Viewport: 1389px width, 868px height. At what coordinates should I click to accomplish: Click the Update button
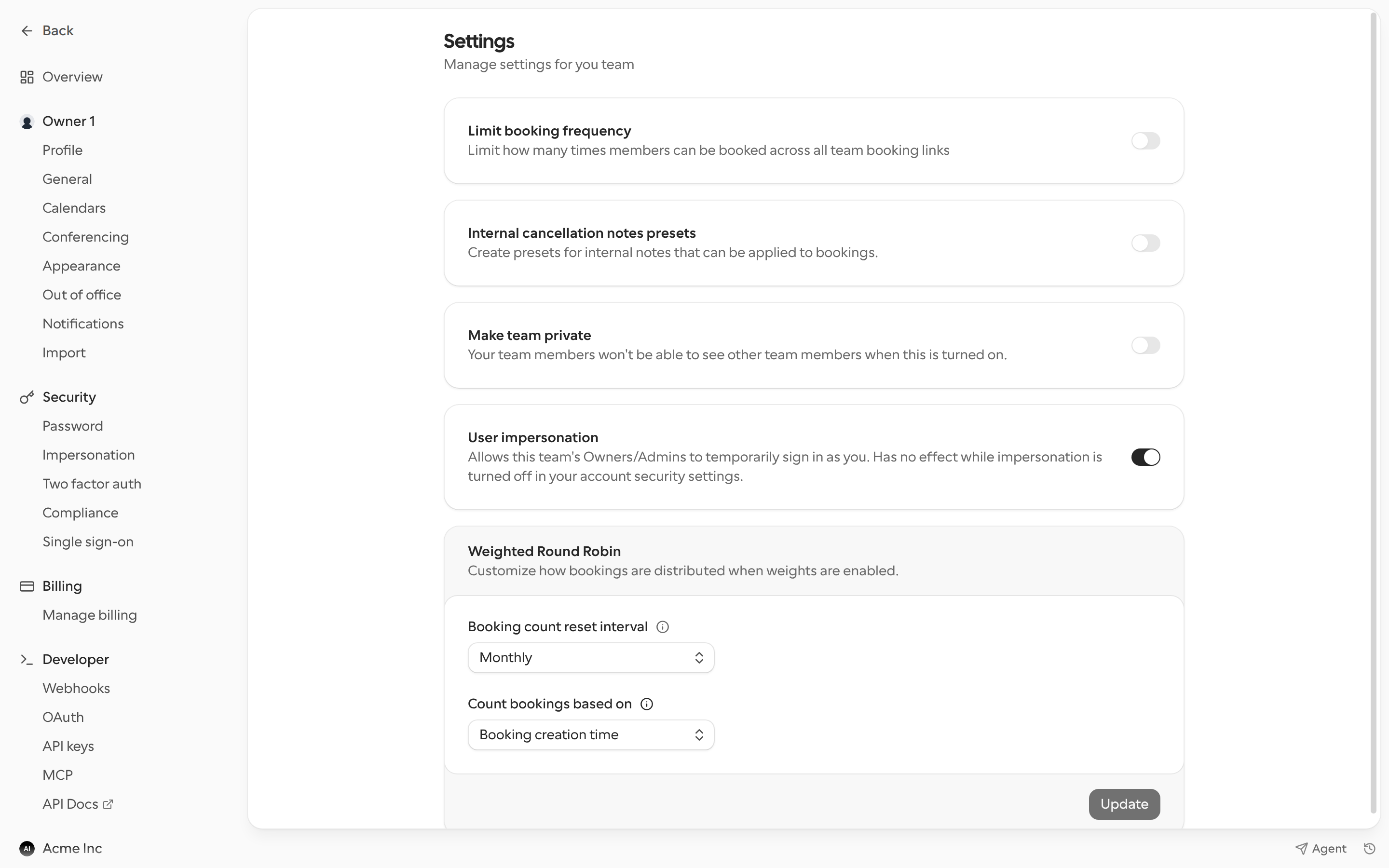pos(1124,804)
